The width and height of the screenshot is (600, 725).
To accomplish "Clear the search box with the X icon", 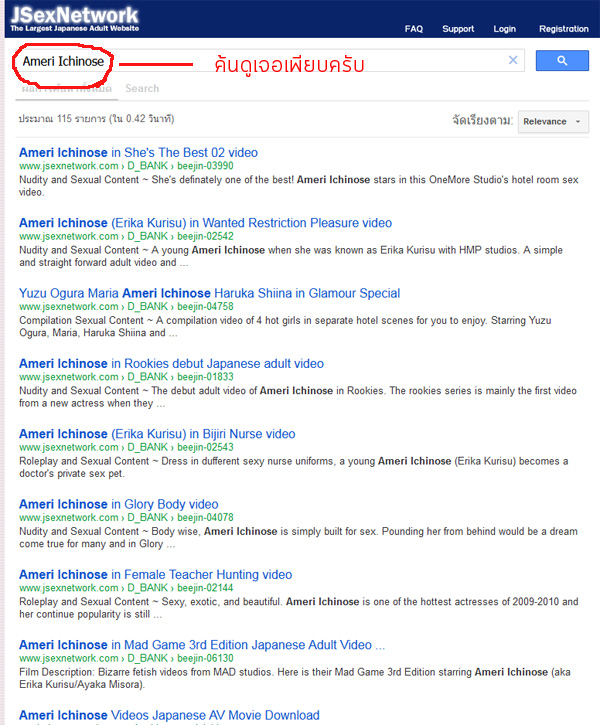I will [x=513, y=60].
